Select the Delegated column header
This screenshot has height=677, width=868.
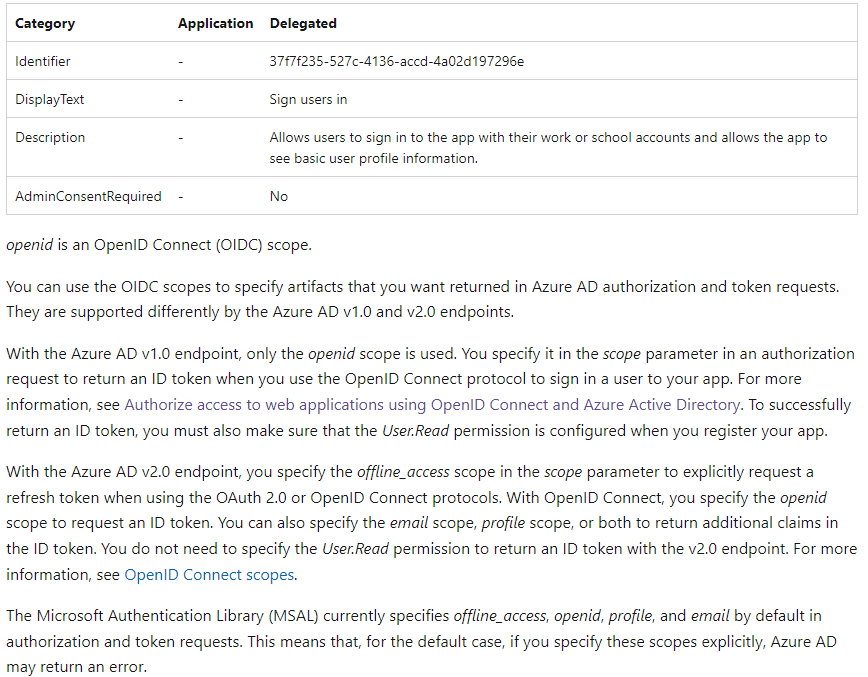(303, 23)
